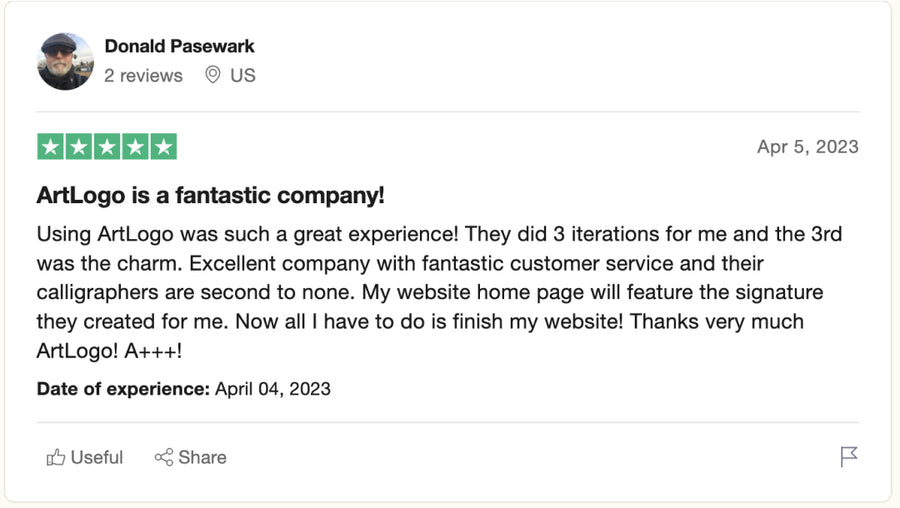Click the US country label
The width and height of the screenshot is (900, 508).
(x=243, y=75)
